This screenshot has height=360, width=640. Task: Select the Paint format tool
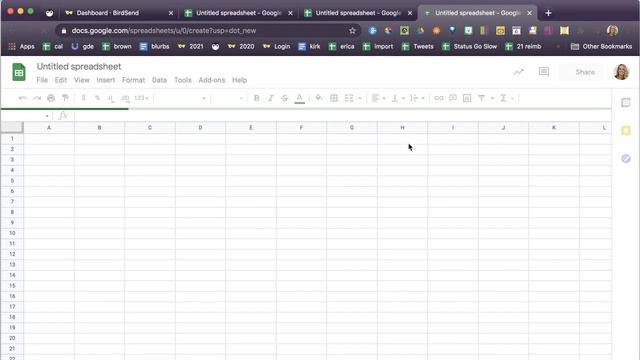[65, 98]
